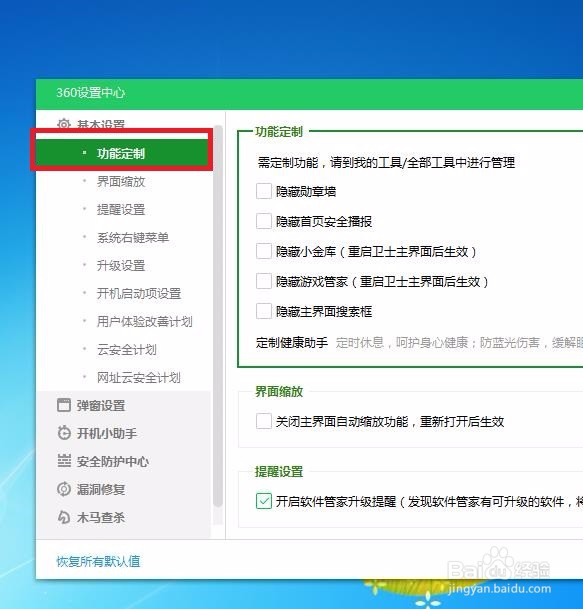
Task: Choose 开机启动项设置 in sidebar
Action: [139, 293]
